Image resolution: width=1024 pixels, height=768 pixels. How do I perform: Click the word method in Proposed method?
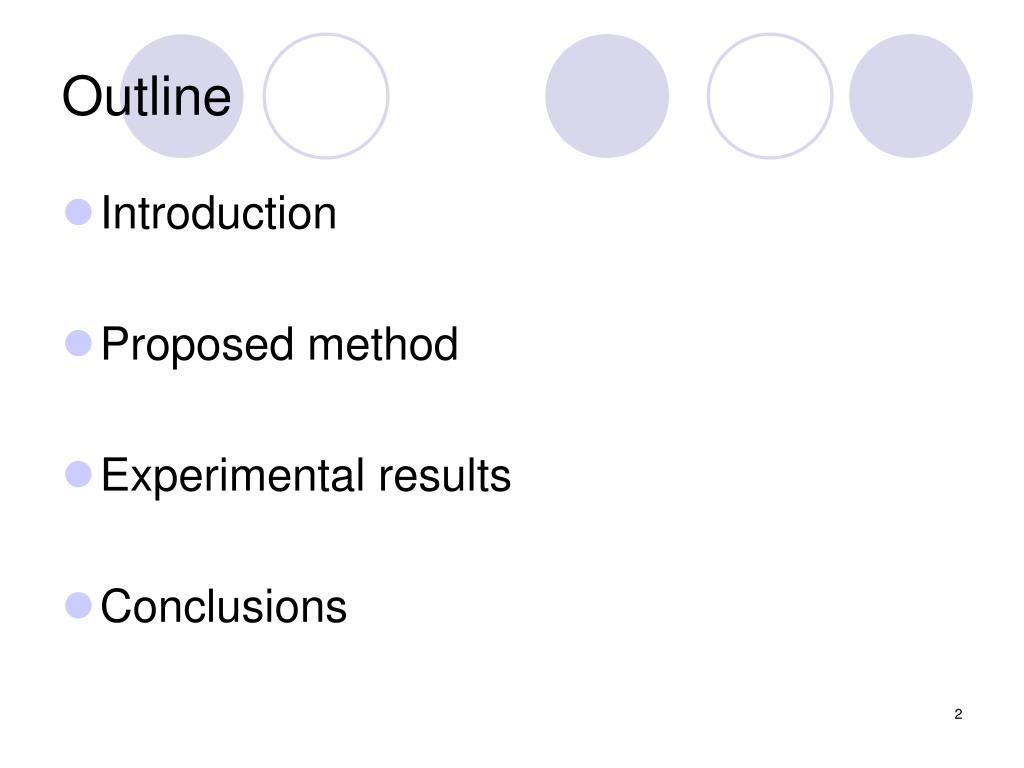pyautogui.click(x=383, y=344)
